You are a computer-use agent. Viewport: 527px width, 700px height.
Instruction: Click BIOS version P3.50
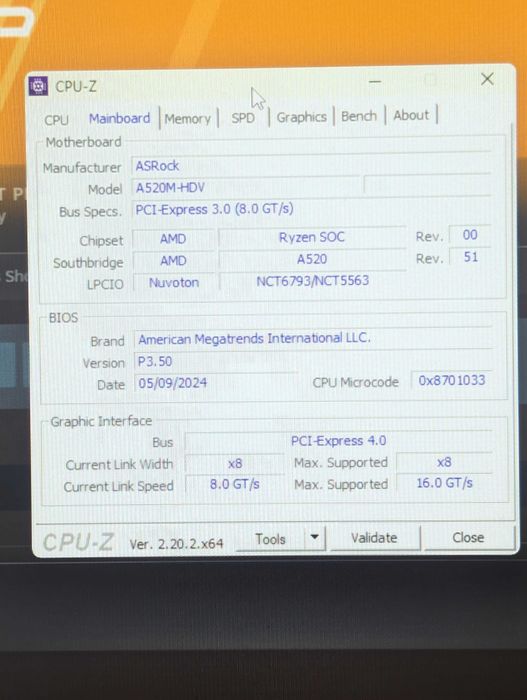click(155, 362)
